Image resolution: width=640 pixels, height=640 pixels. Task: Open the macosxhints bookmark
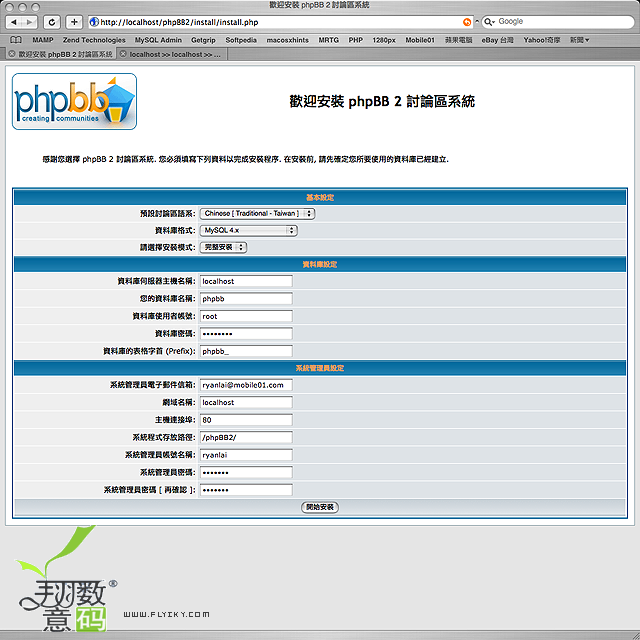click(287, 40)
